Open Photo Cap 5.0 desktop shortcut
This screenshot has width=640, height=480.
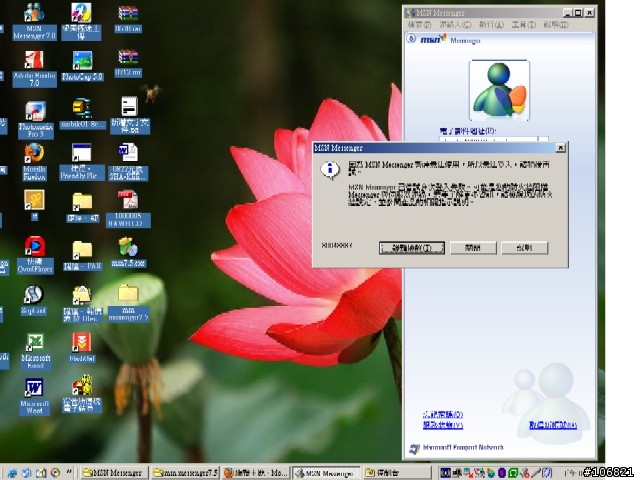tap(82, 65)
